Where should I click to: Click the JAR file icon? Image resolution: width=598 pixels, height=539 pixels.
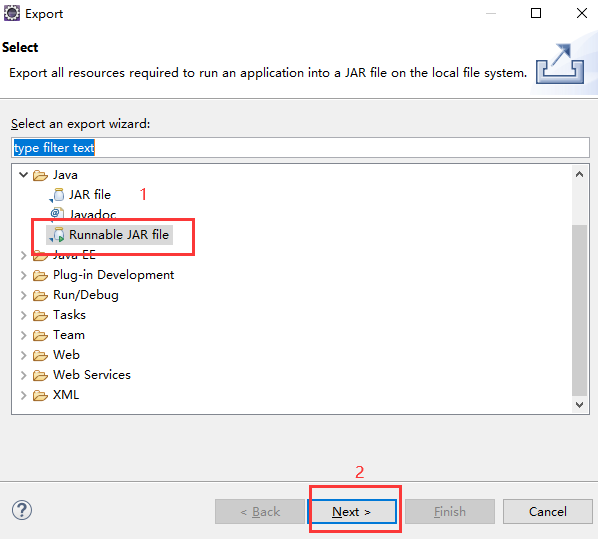tap(58, 195)
